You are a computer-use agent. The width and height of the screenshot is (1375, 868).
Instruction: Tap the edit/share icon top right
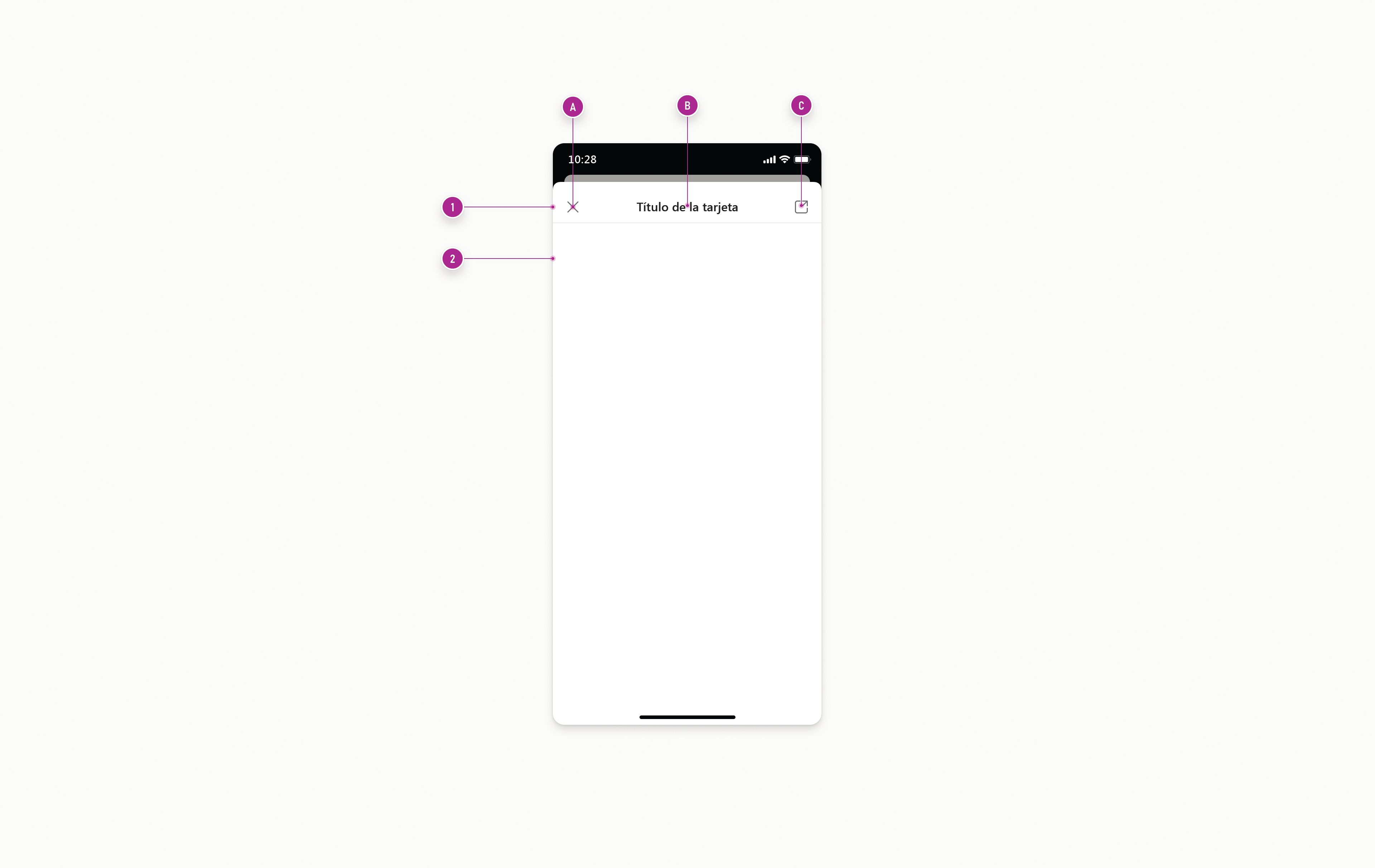800,206
